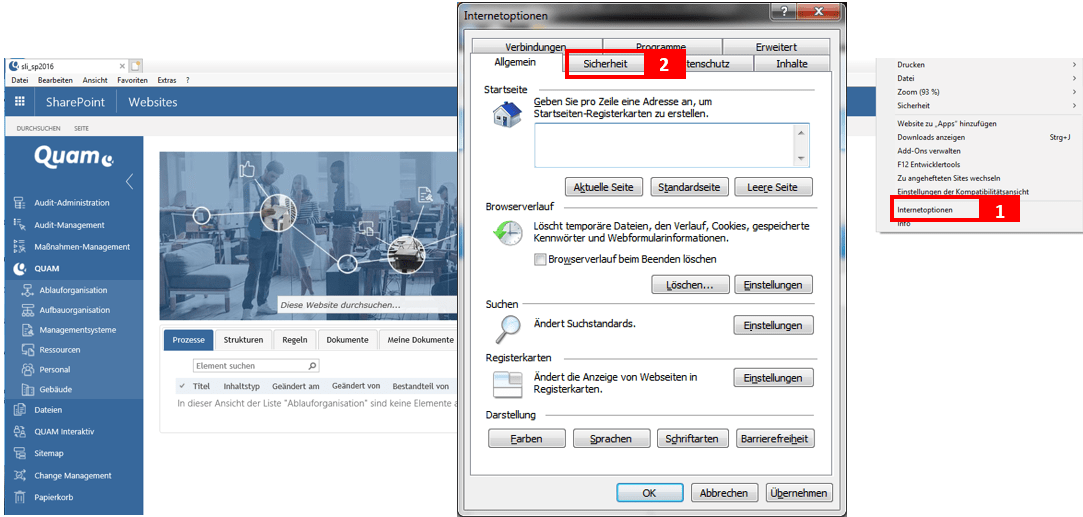
Task: Select the Dokumente tab
Action: pyautogui.click(x=347, y=340)
